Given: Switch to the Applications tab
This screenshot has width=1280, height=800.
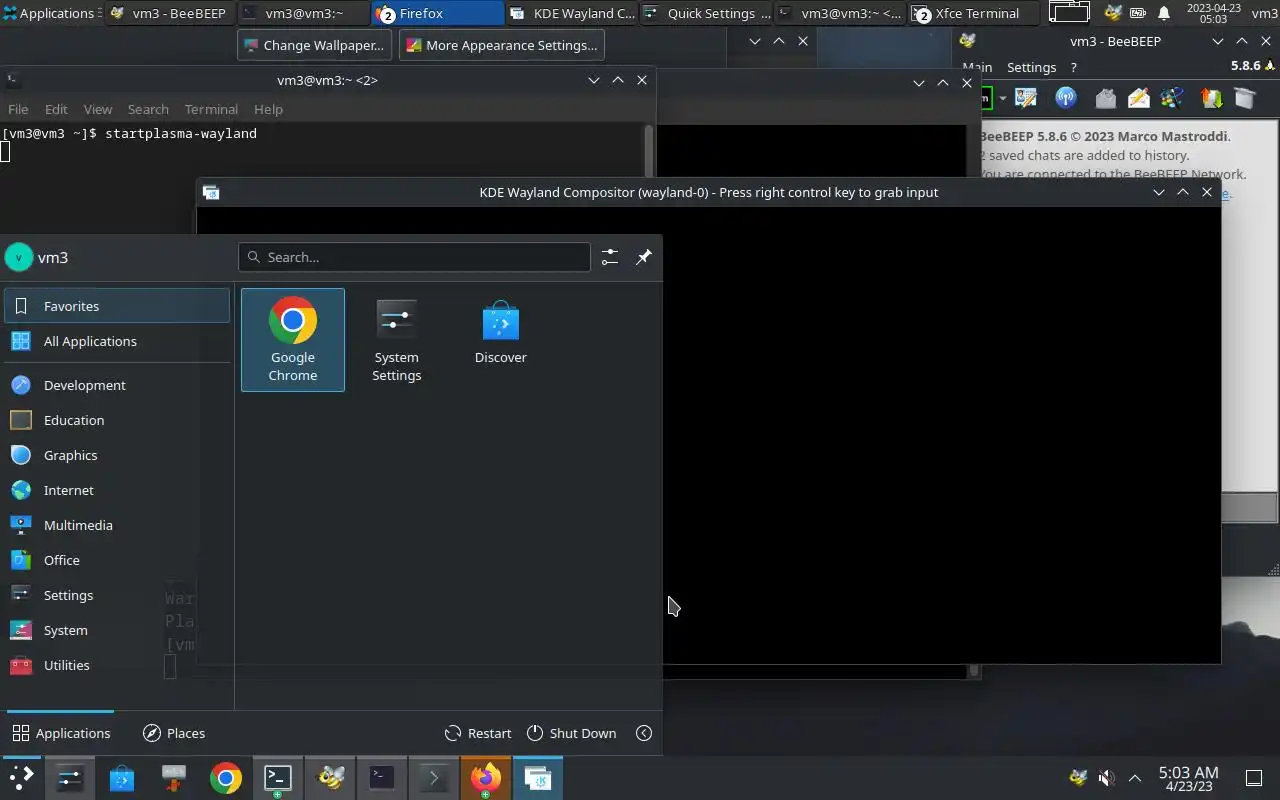Looking at the screenshot, I should pos(61,733).
